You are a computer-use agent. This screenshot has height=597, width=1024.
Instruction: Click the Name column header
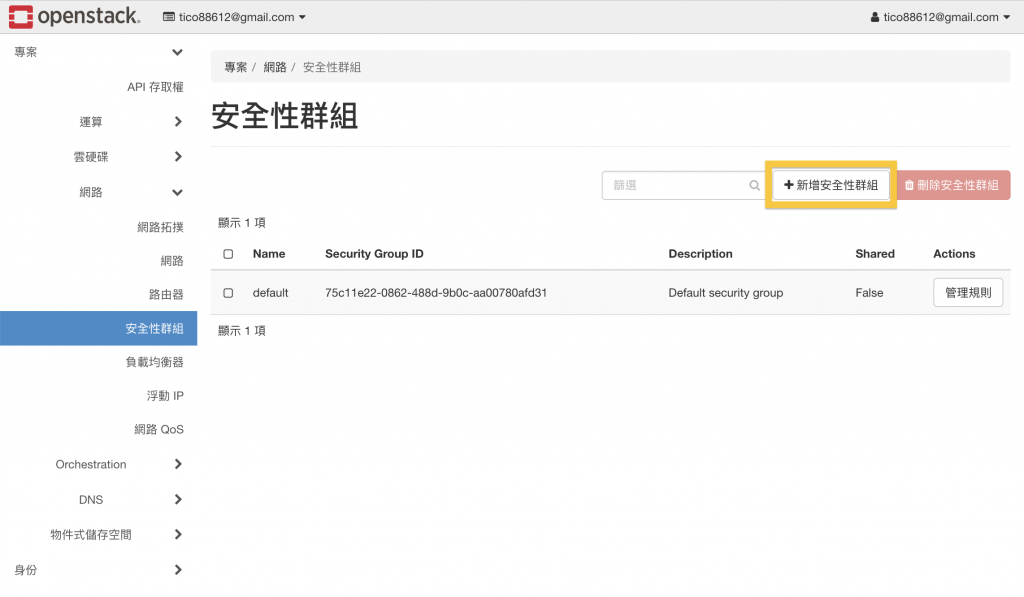pyautogui.click(x=269, y=254)
